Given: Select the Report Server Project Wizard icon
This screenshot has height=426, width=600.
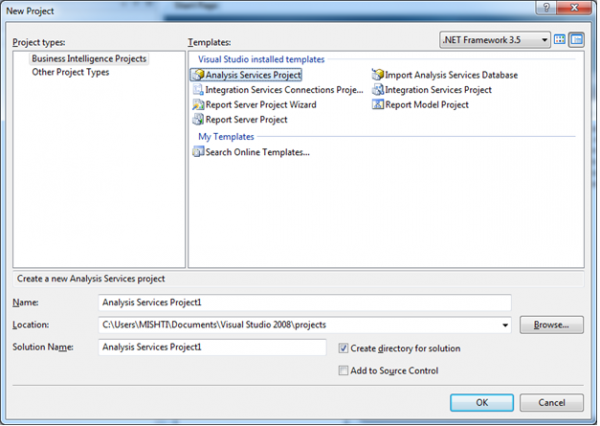Looking at the screenshot, I should pyautogui.click(x=198, y=104).
